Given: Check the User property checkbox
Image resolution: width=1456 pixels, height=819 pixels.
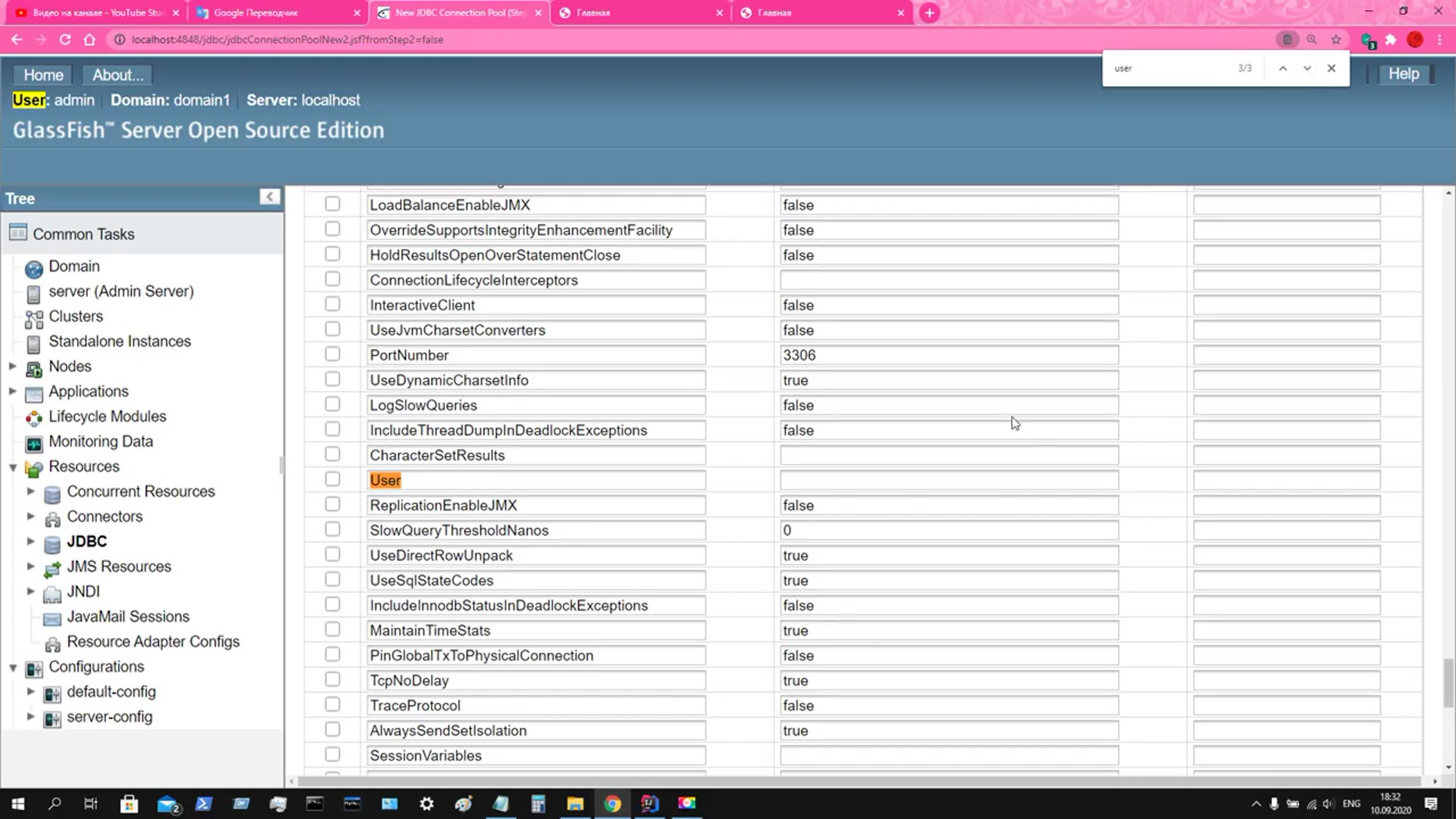Looking at the screenshot, I should pos(332,479).
